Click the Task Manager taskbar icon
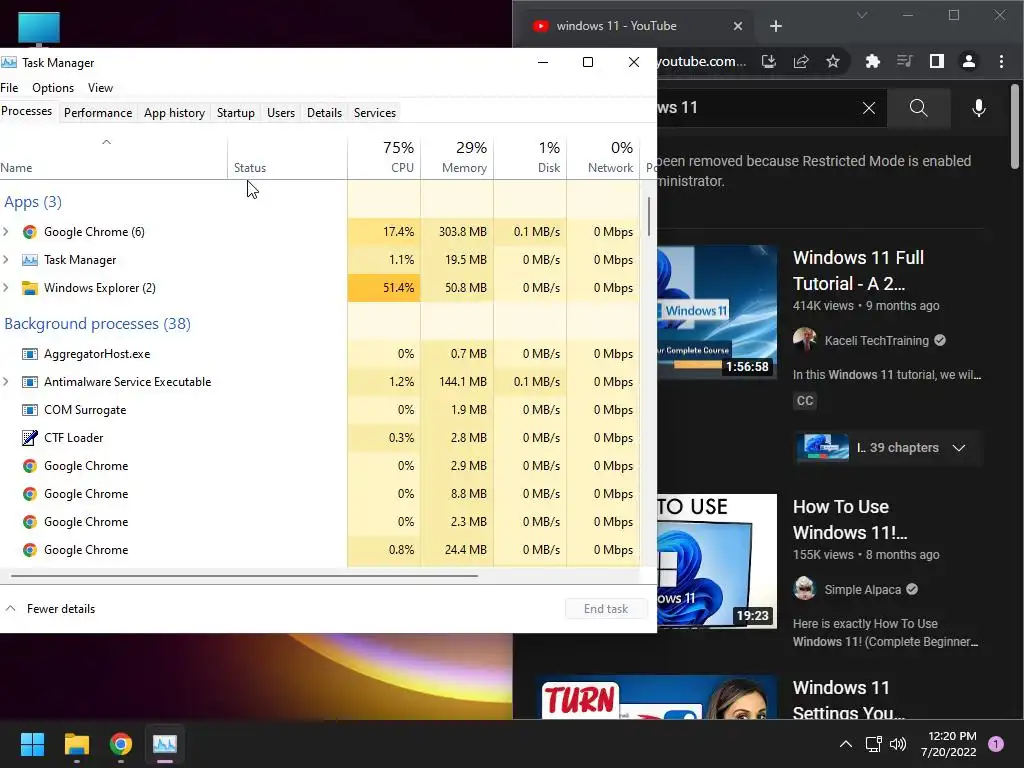The height and width of the screenshot is (768, 1024). [165, 744]
